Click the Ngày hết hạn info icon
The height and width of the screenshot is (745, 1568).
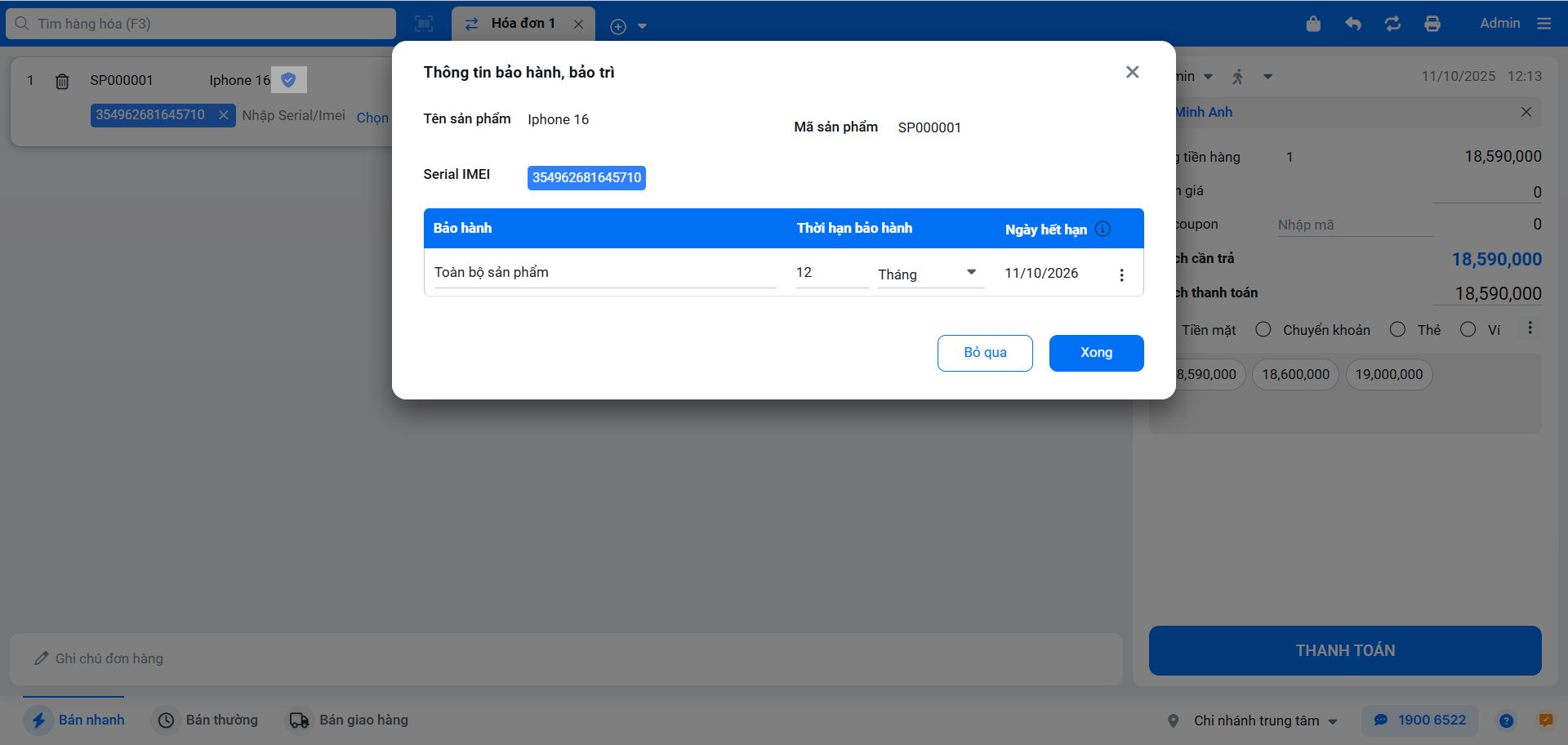(x=1102, y=229)
